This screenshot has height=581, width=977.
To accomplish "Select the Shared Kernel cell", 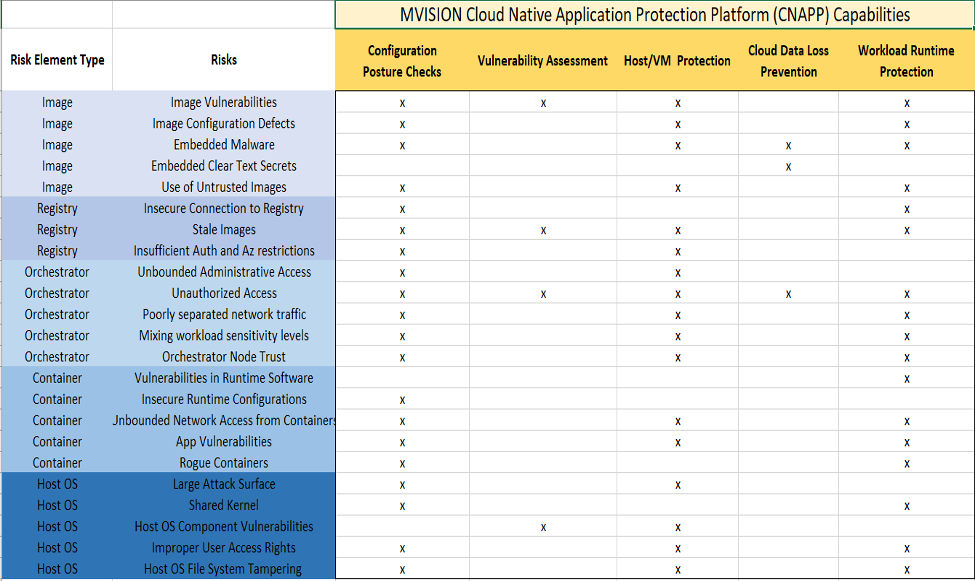I will [x=224, y=505].
